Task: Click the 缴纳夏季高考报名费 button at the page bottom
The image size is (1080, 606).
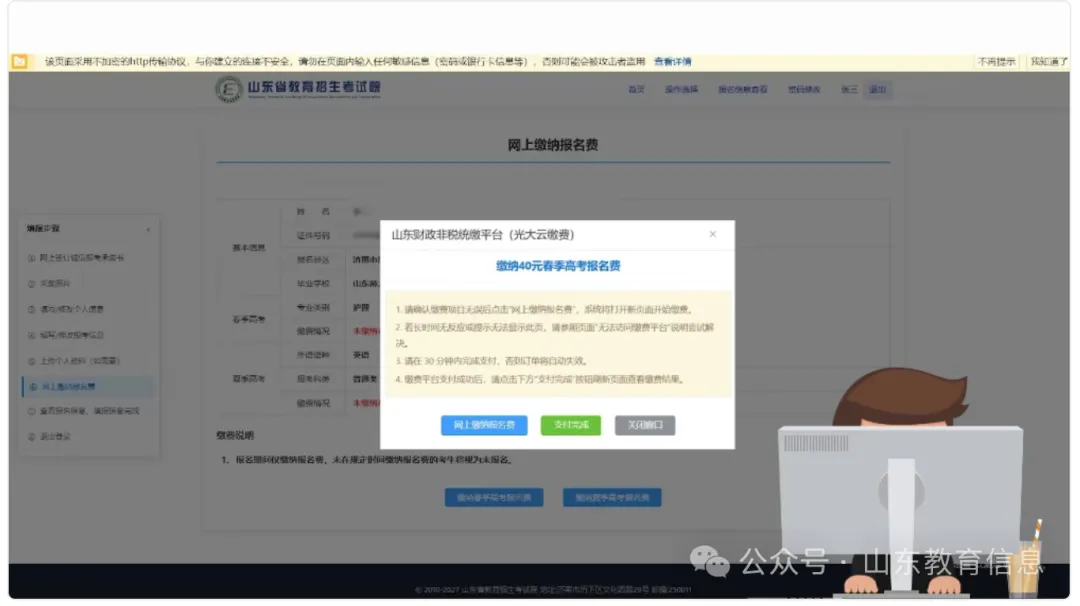Action: (x=612, y=497)
